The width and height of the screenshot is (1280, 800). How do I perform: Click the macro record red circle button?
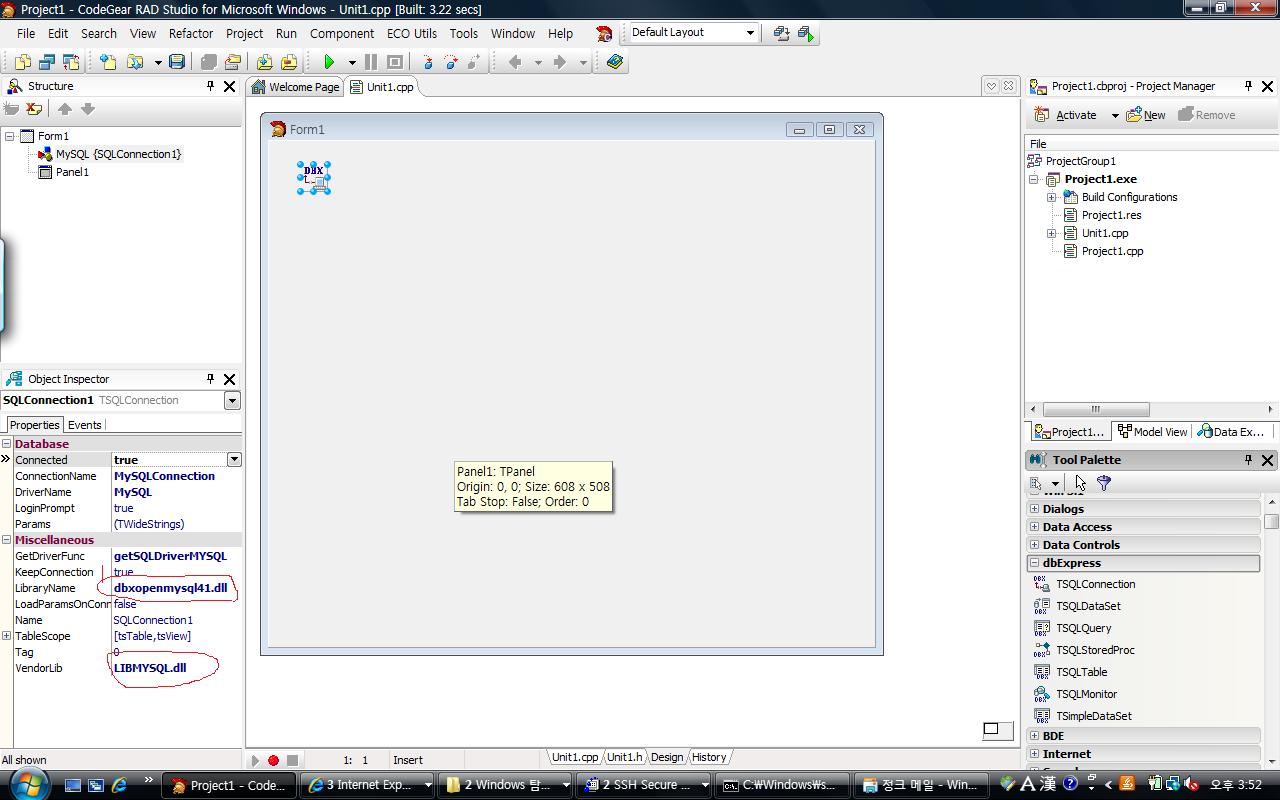[x=273, y=760]
